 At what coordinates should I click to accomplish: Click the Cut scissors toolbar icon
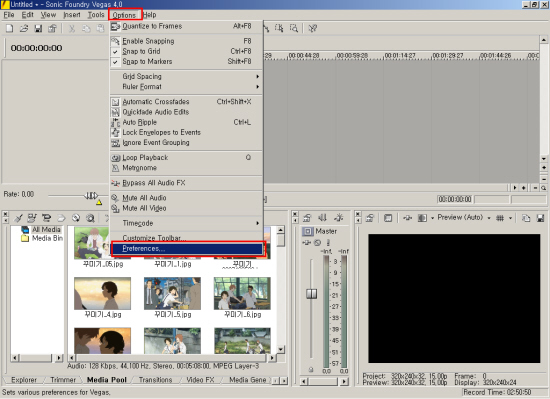click(x=72, y=28)
